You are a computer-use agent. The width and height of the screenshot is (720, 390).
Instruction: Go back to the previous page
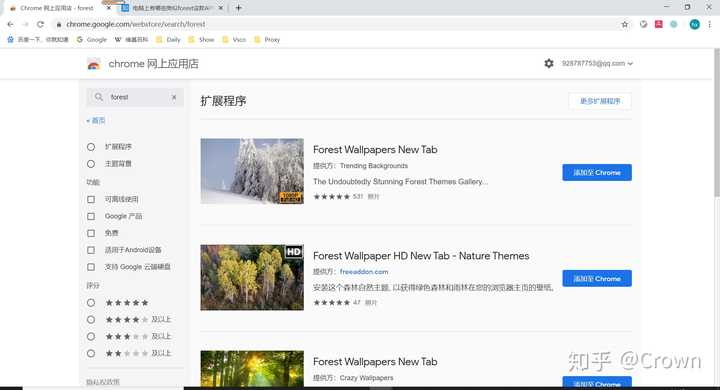tap(10, 24)
